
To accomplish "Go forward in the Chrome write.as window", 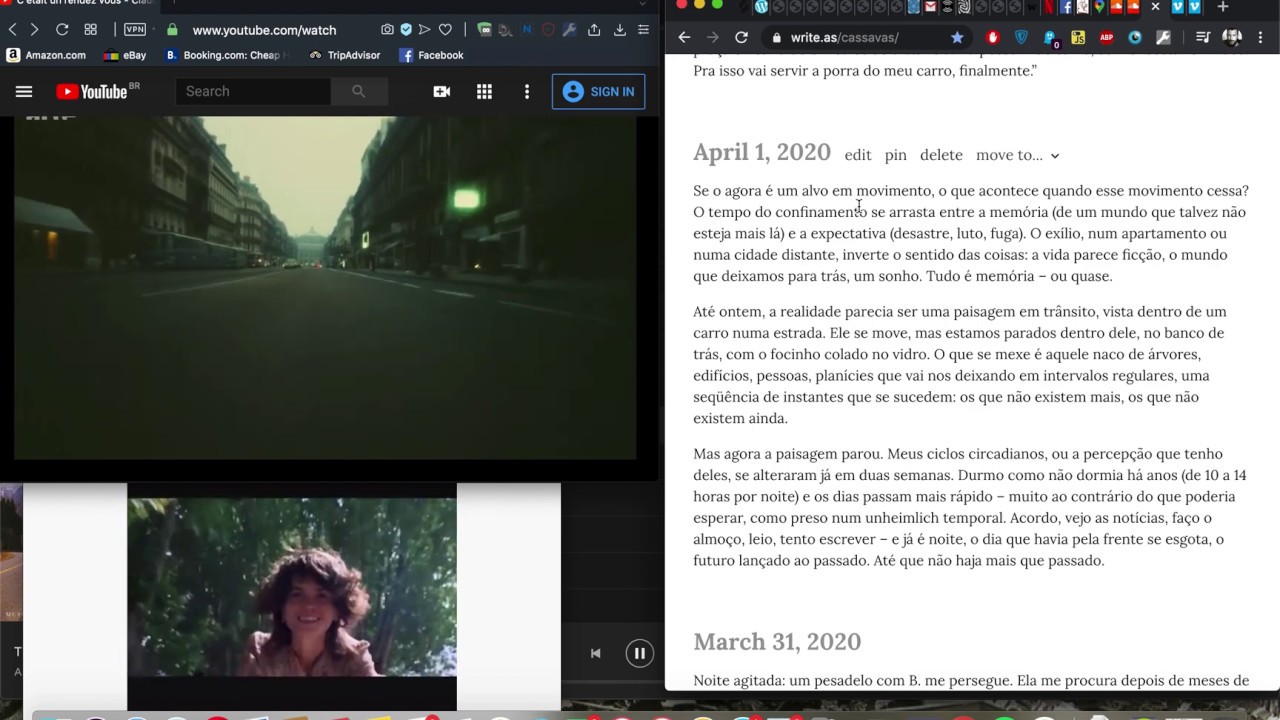I will click(x=713, y=37).
